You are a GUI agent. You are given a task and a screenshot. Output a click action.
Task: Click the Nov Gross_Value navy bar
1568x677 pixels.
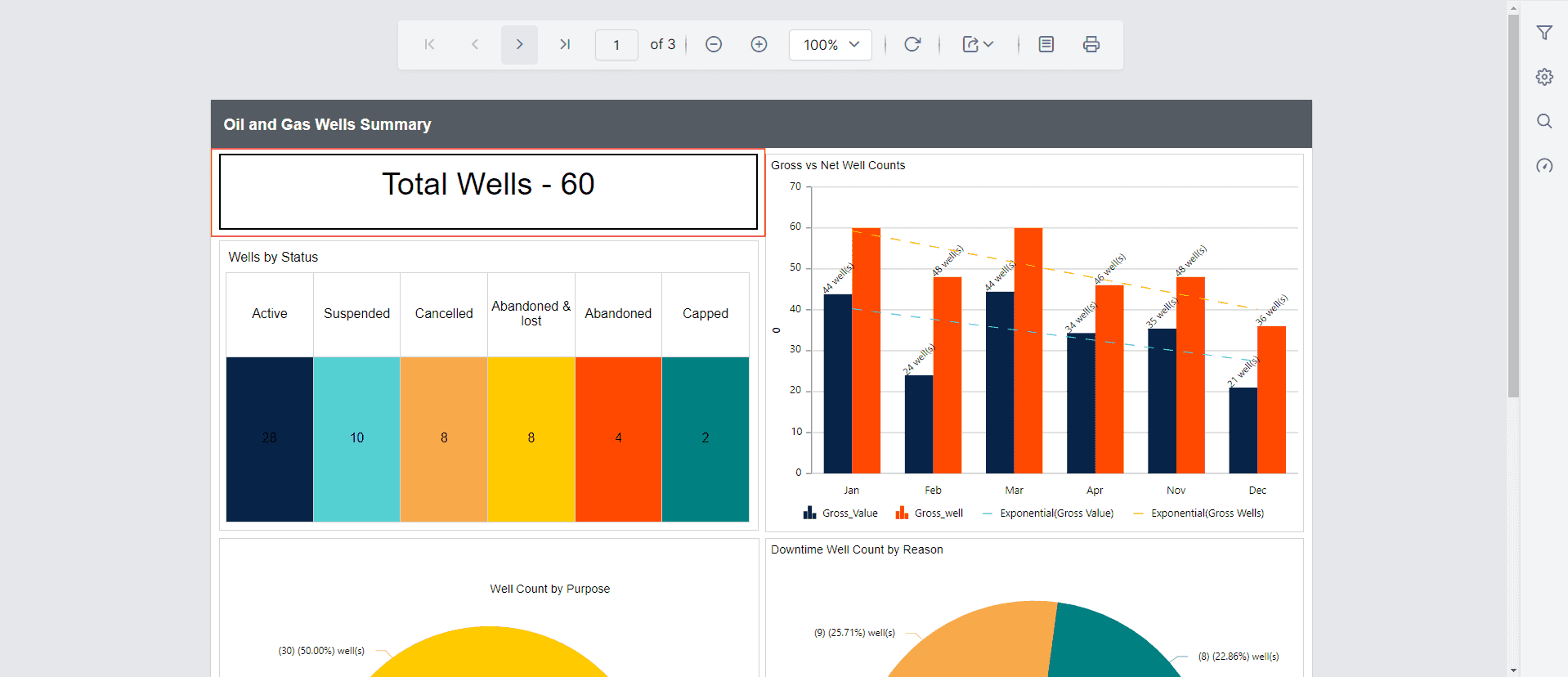coord(1163,401)
